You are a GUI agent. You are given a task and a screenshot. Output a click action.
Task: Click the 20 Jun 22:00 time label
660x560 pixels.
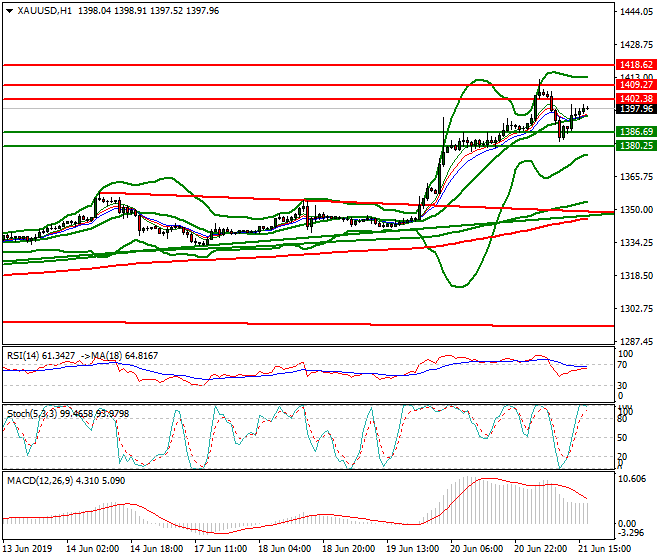click(x=541, y=549)
